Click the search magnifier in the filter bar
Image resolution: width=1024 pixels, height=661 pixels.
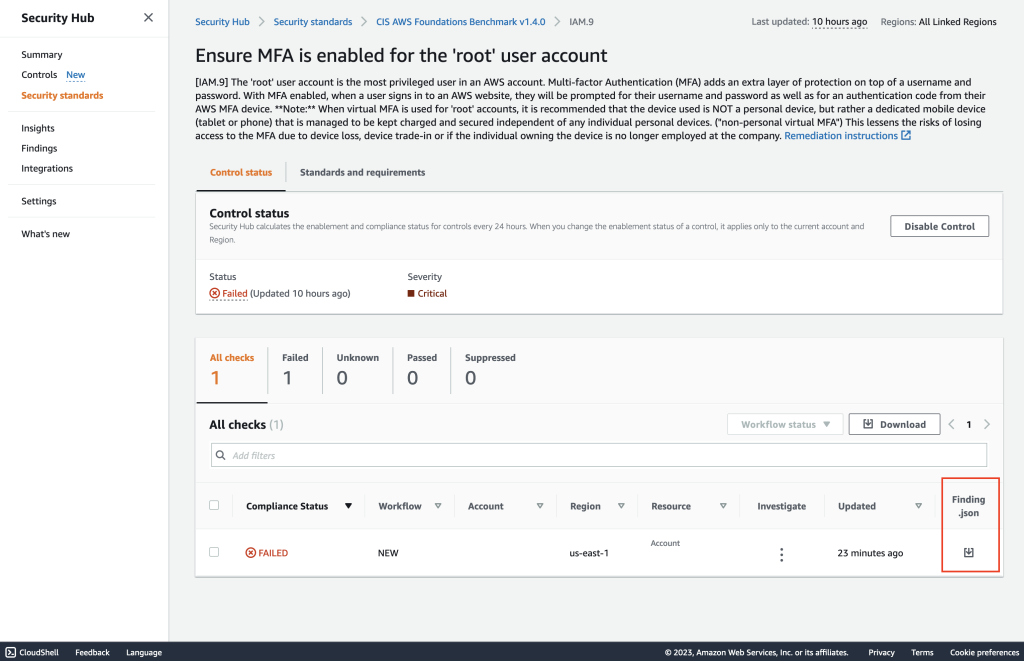coord(221,455)
